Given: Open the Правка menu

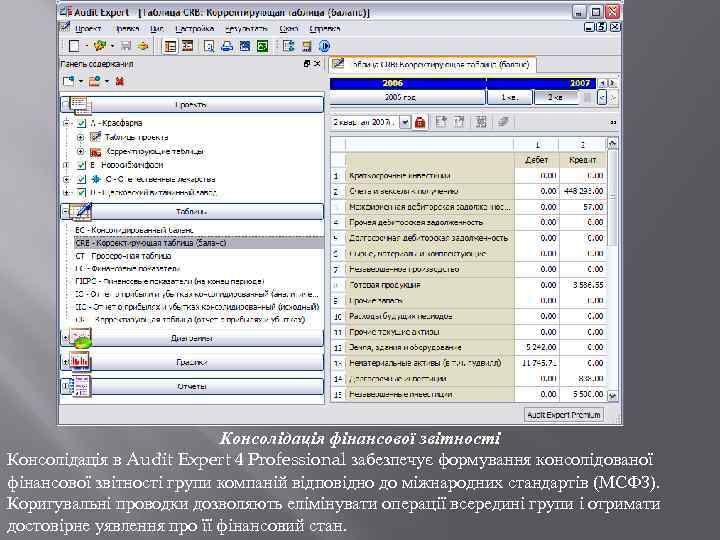Looking at the screenshot, I should [127, 28].
